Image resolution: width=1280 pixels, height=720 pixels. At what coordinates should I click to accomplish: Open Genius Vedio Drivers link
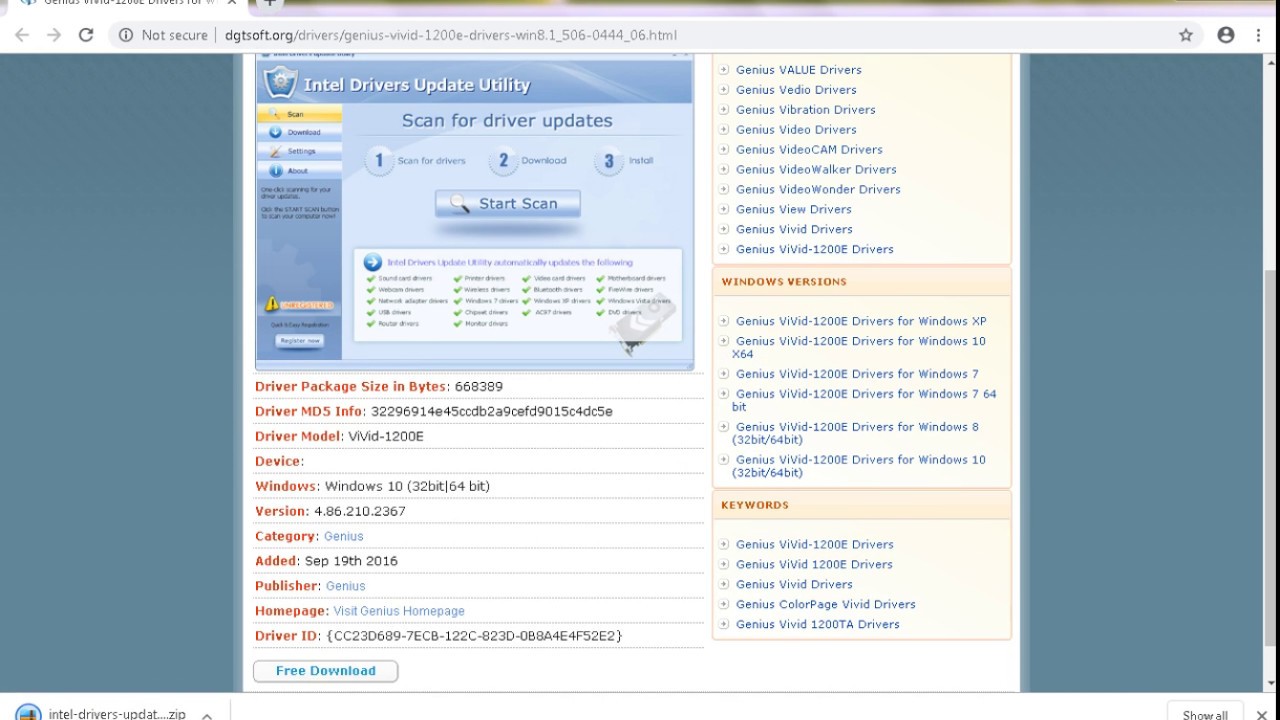tap(796, 90)
